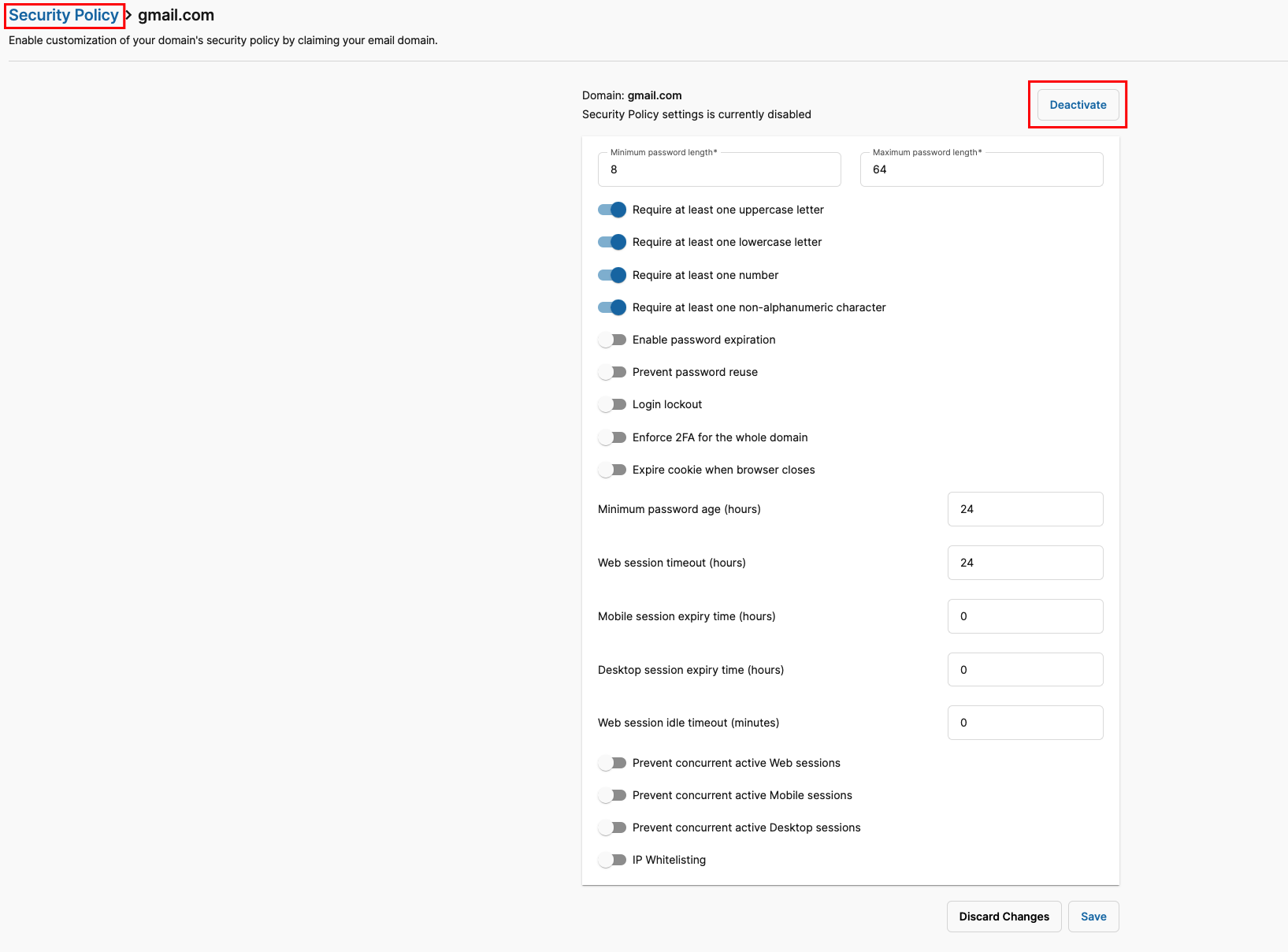Toggle Prevent concurrent active Mobile sessions
This screenshot has height=952, width=1288.
coord(612,795)
